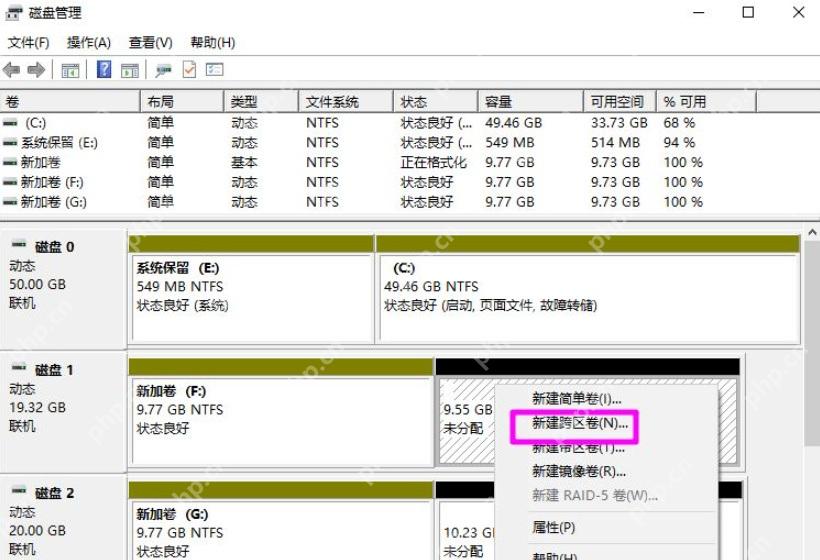The width and height of the screenshot is (820, 560).
Task: Sort by the 可用空间 column header
Action: pos(620,101)
